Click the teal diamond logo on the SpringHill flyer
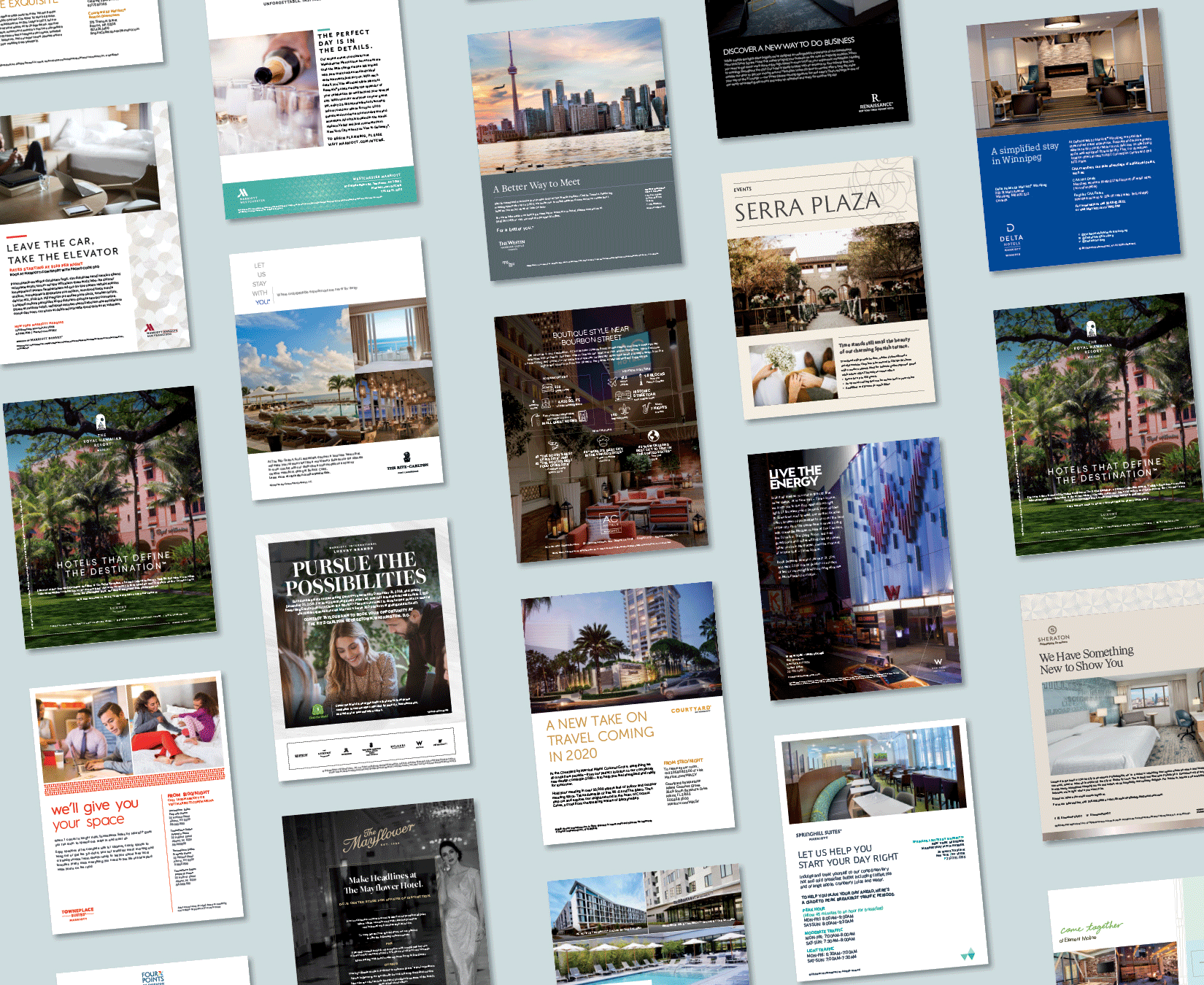Image resolution: width=1204 pixels, height=985 pixels. tap(968, 954)
